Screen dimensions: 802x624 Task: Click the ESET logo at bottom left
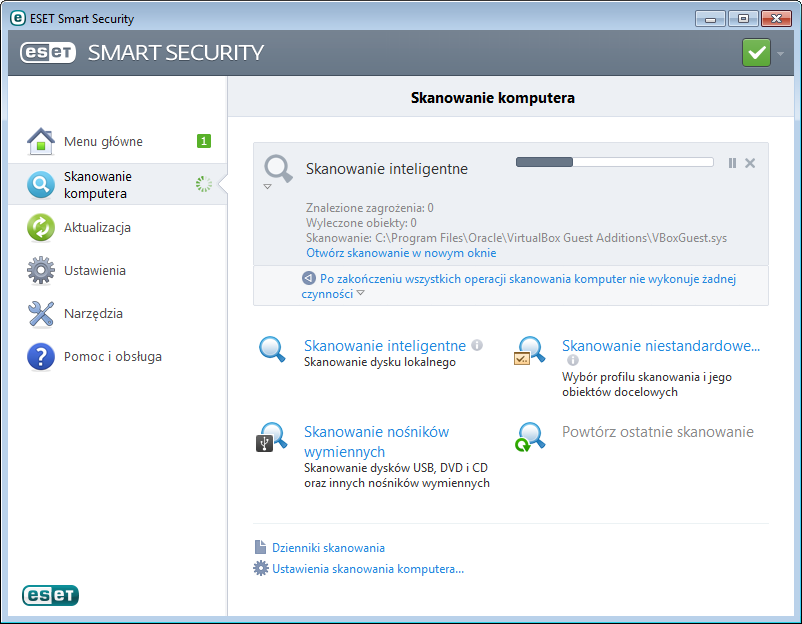50,595
